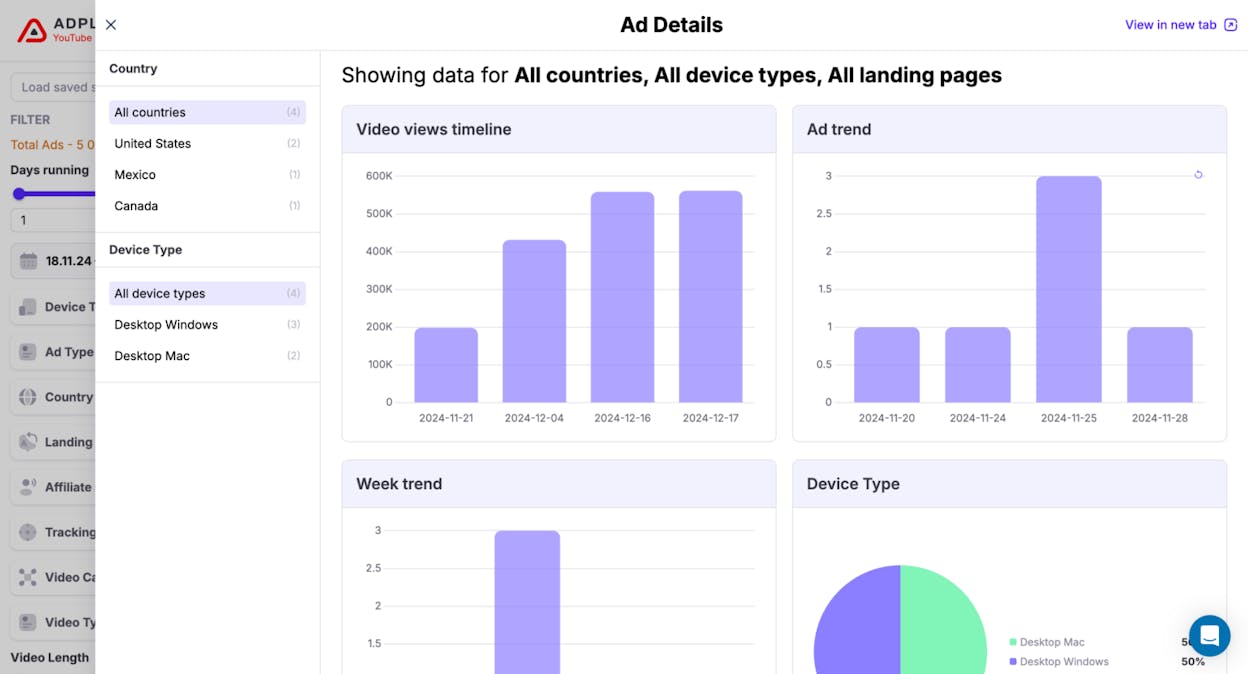The height and width of the screenshot is (674, 1248).
Task: Filter by Desktop Windows
Action: point(207,324)
